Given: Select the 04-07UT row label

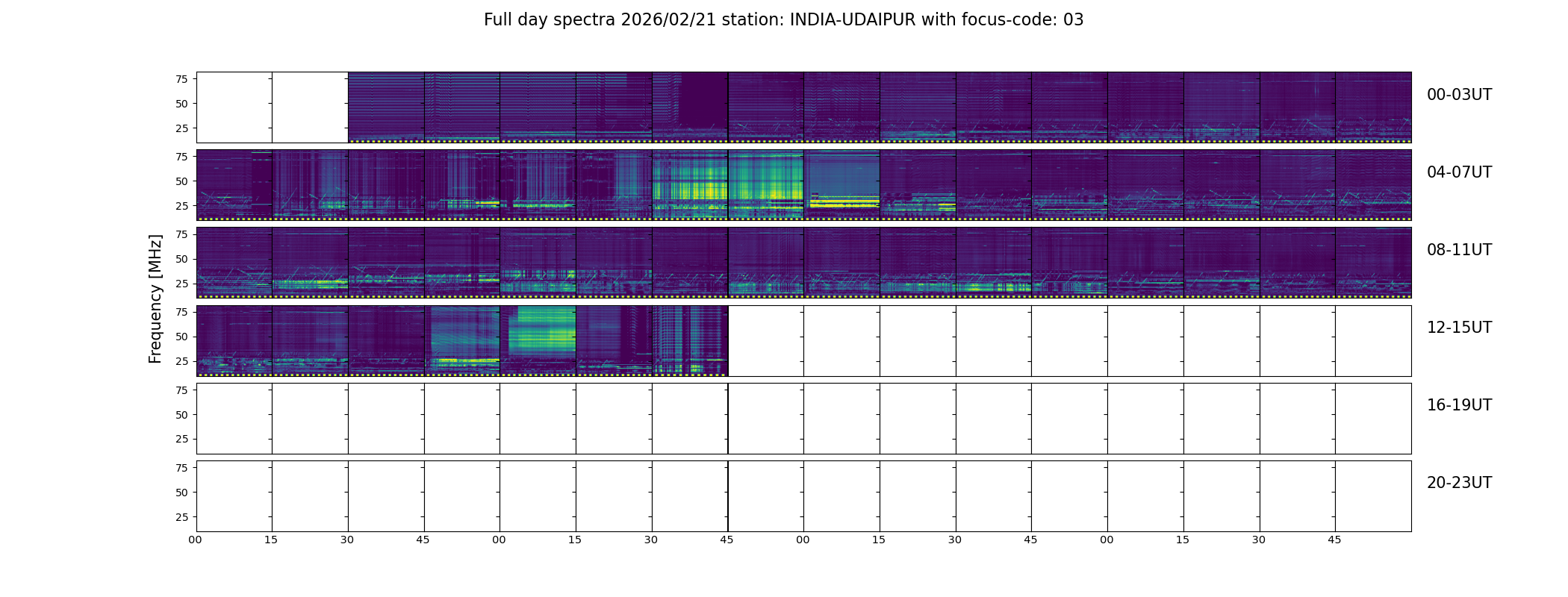Looking at the screenshot, I should [x=1459, y=172].
